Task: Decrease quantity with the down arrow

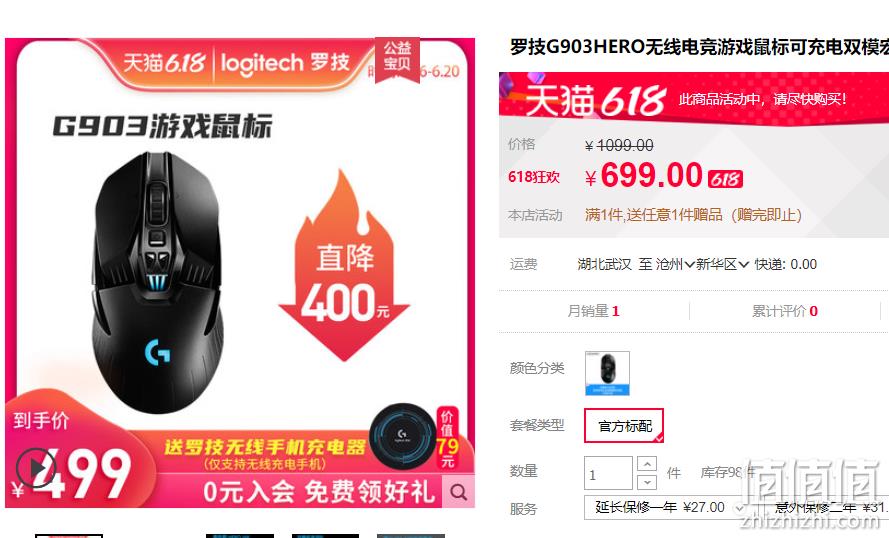Action: 647,482
